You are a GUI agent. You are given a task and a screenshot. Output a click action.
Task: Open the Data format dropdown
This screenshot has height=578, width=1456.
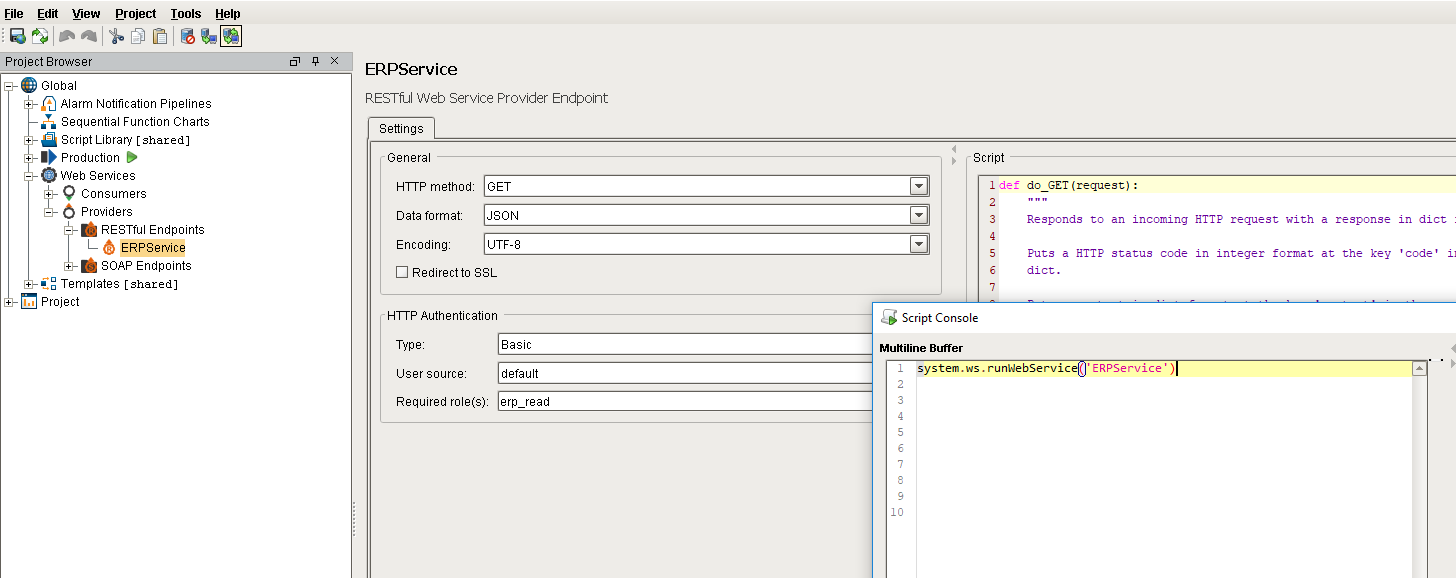pyautogui.click(x=918, y=215)
